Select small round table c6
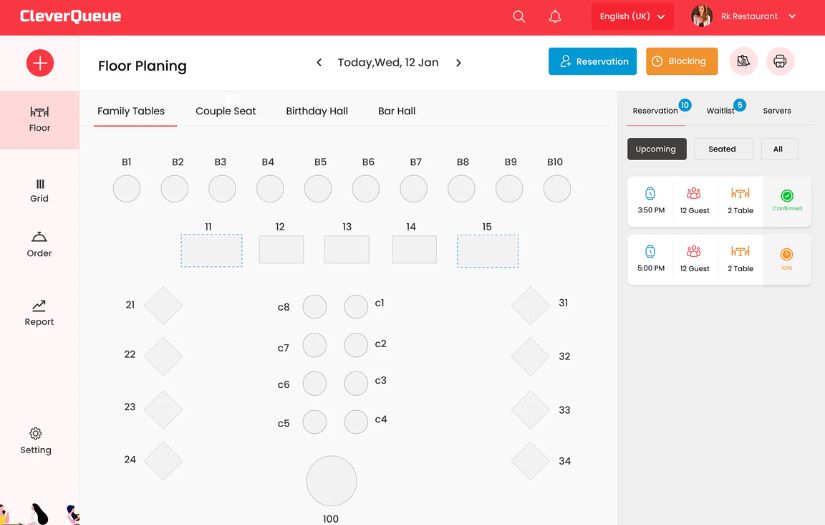Image resolution: width=825 pixels, height=525 pixels. pyautogui.click(x=315, y=383)
